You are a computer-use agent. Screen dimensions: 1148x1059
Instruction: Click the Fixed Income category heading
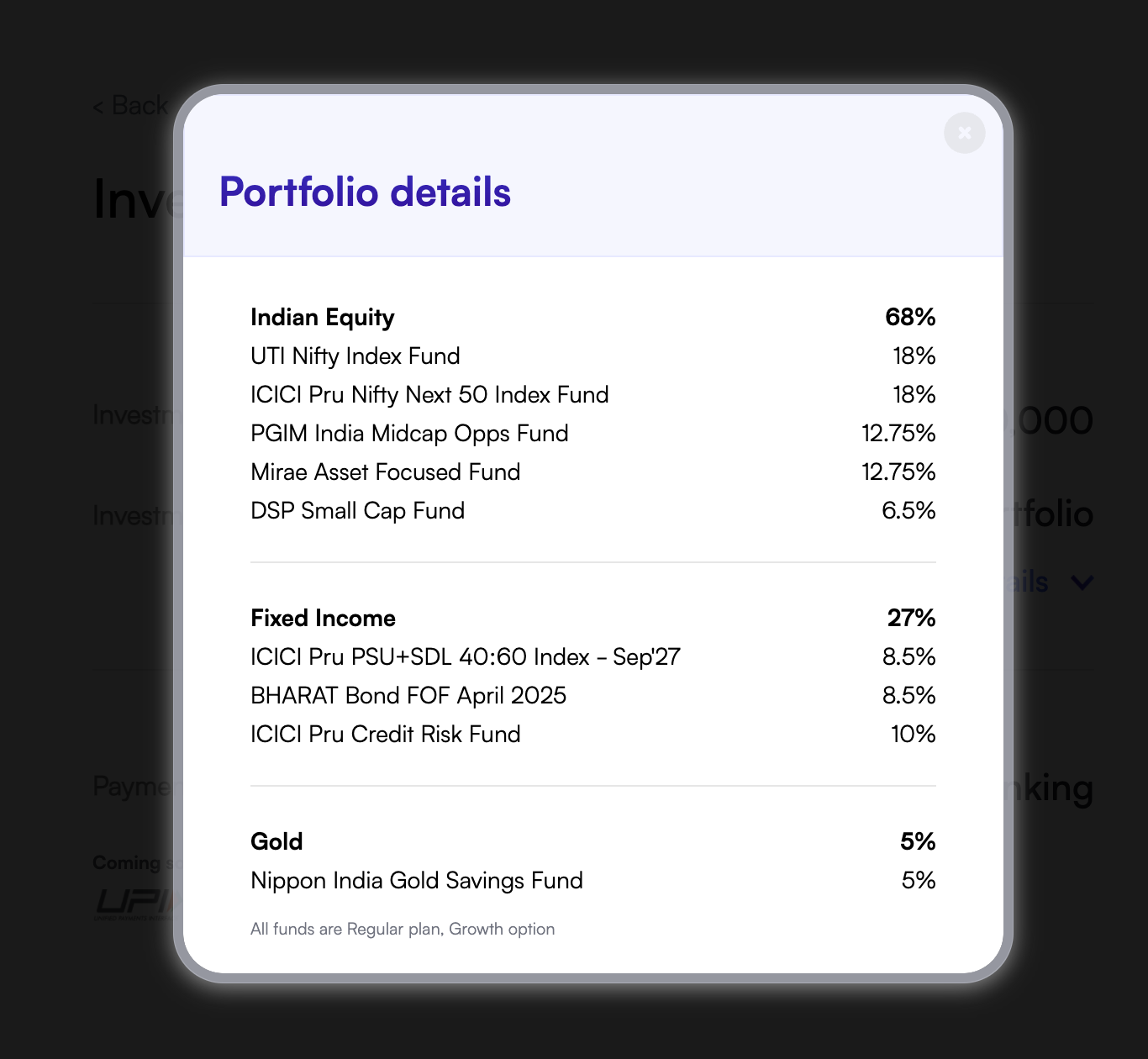click(x=323, y=618)
